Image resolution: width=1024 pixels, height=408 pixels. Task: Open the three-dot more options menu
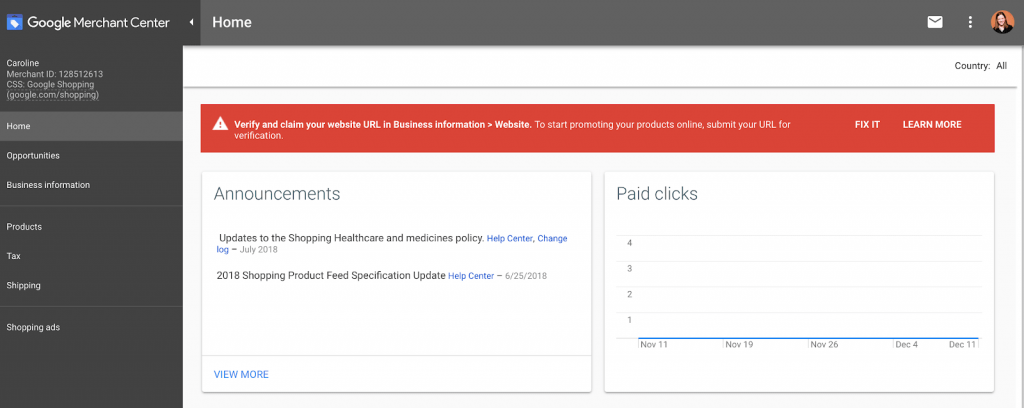pyautogui.click(x=969, y=22)
